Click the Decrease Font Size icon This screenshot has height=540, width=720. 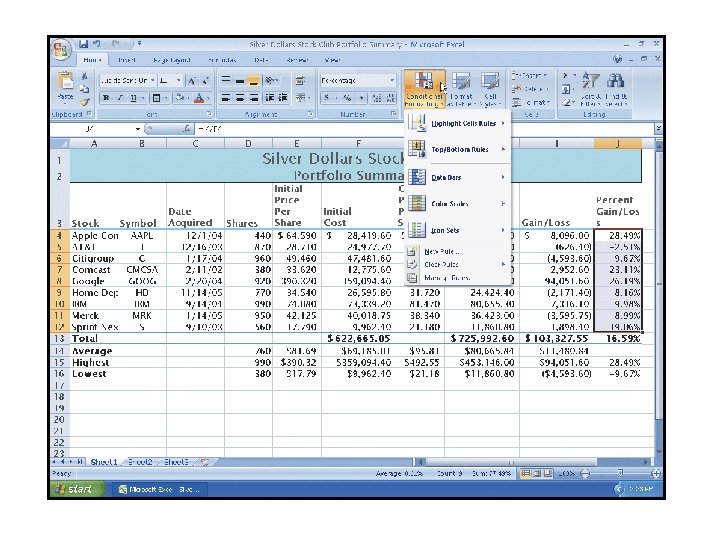[x=205, y=81]
